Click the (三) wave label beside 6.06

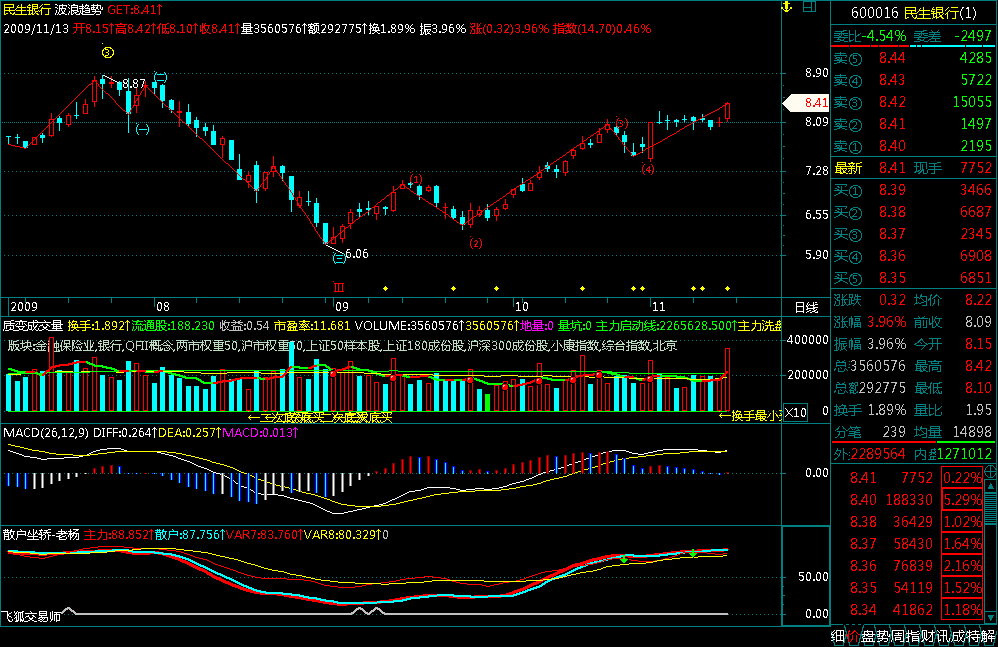click(x=339, y=258)
